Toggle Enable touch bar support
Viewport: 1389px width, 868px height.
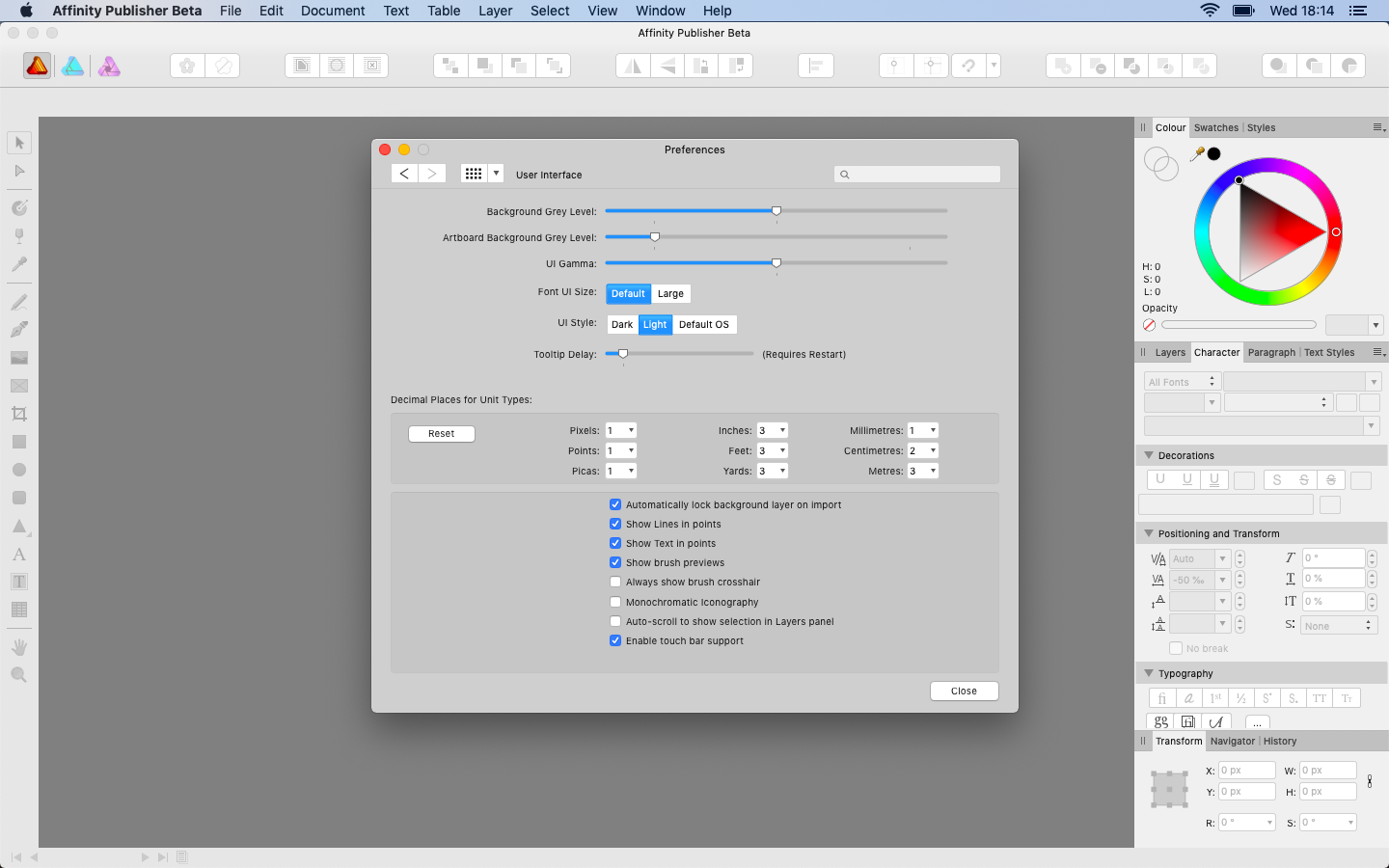[615, 640]
